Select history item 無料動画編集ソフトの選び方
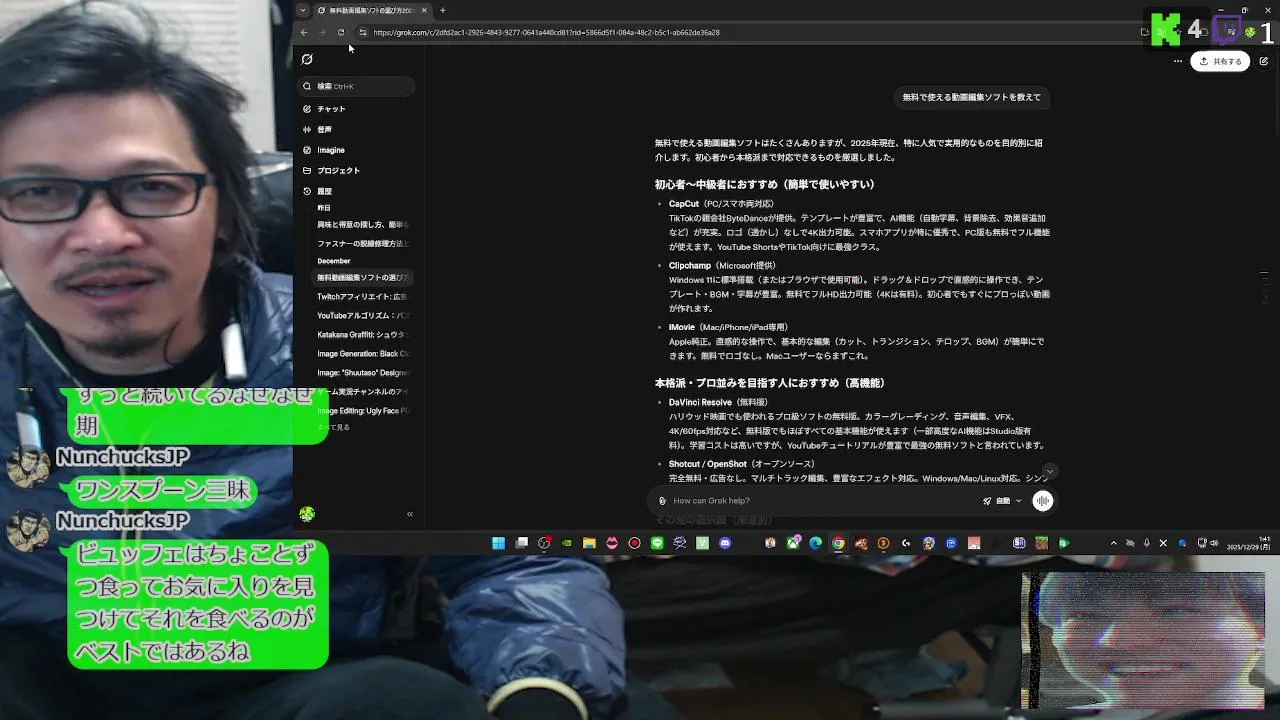The width and height of the screenshot is (1280, 720). click(x=363, y=277)
